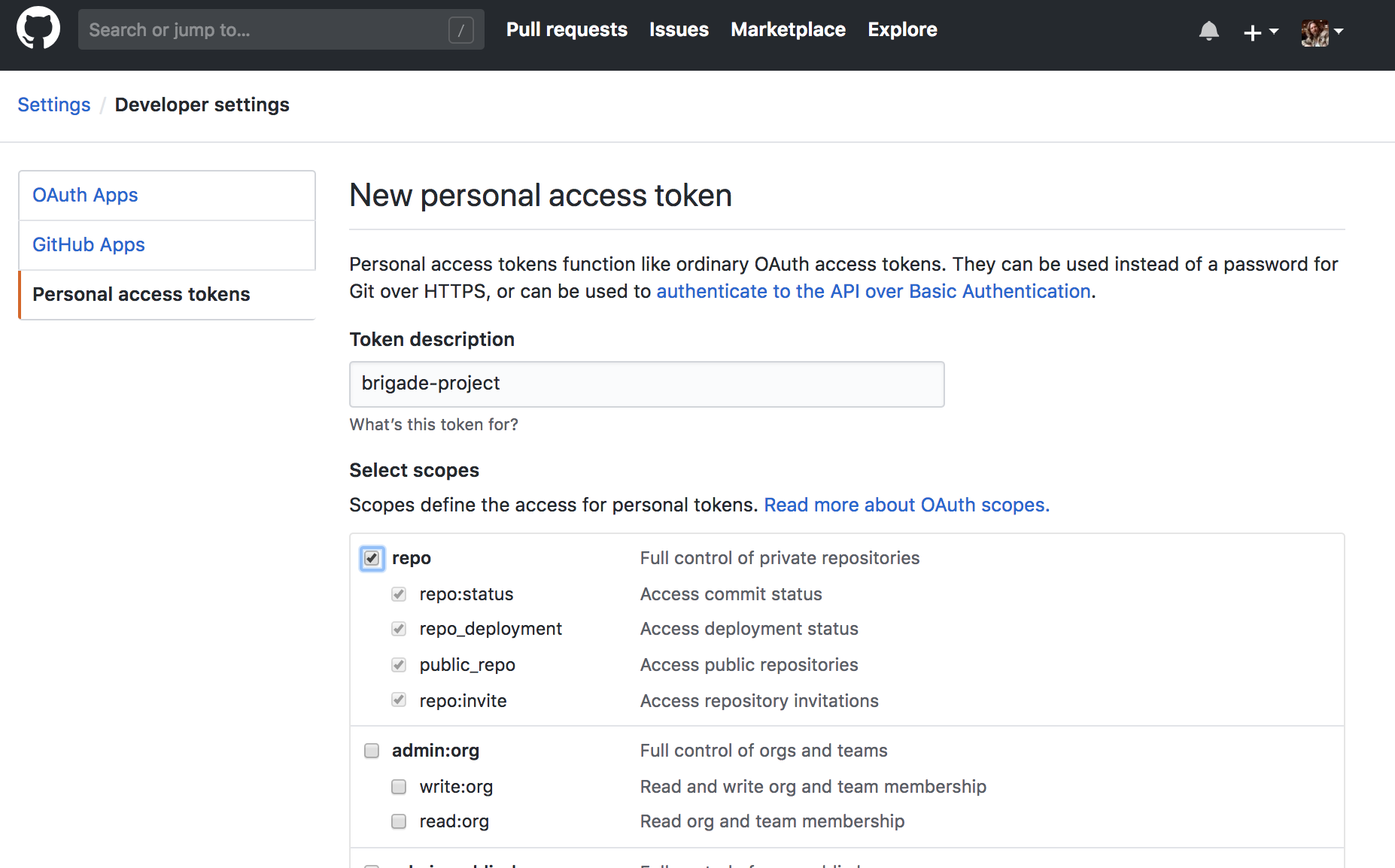Open Read more about OAuth scopes
1395x868 pixels.
coord(907,505)
